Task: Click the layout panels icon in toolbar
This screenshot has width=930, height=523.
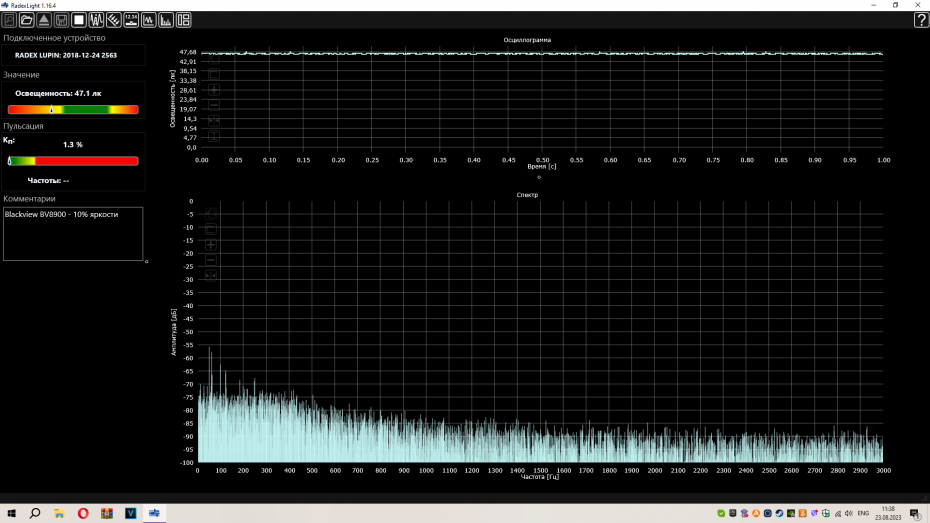Action: coord(184,20)
